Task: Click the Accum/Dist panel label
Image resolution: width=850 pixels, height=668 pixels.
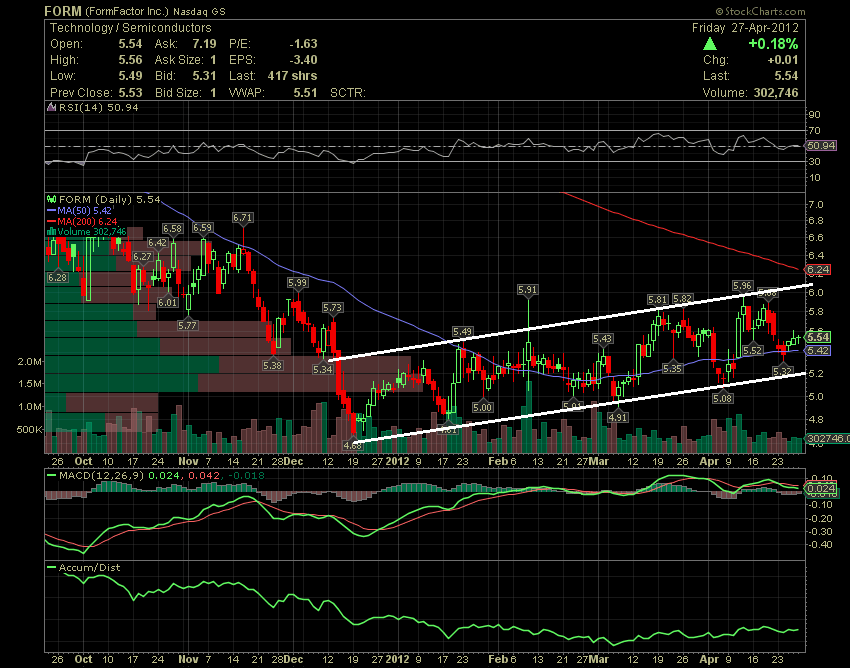Action: click(x=89, y=567)
